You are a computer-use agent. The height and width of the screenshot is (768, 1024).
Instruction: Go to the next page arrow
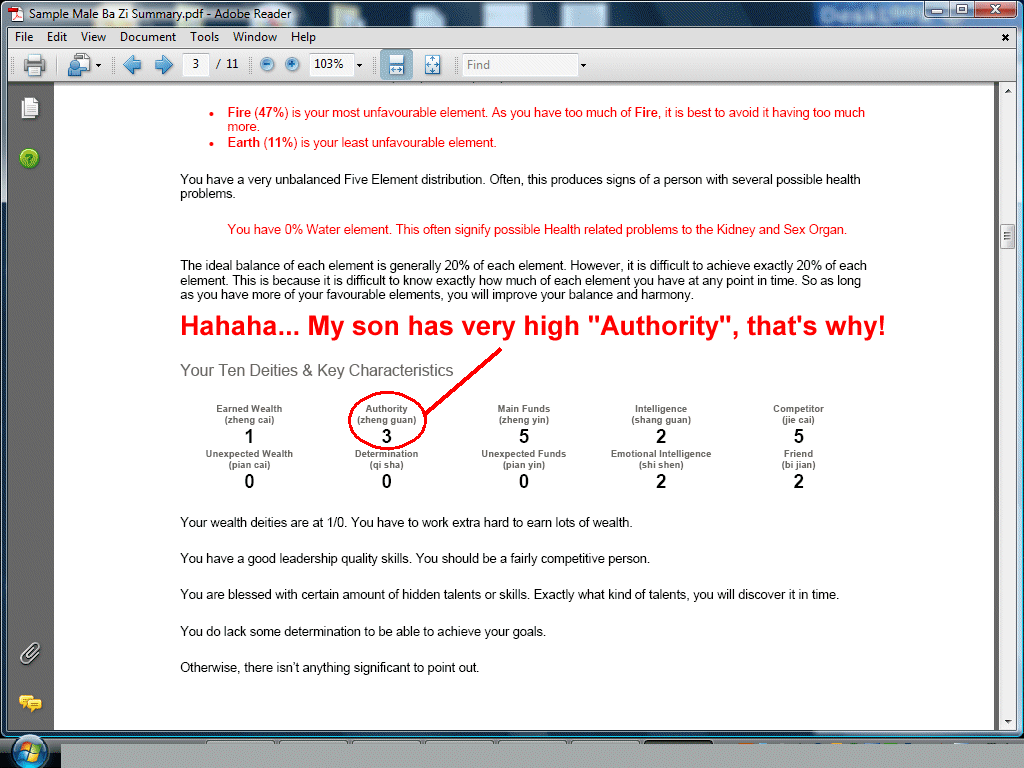[163, 65]
